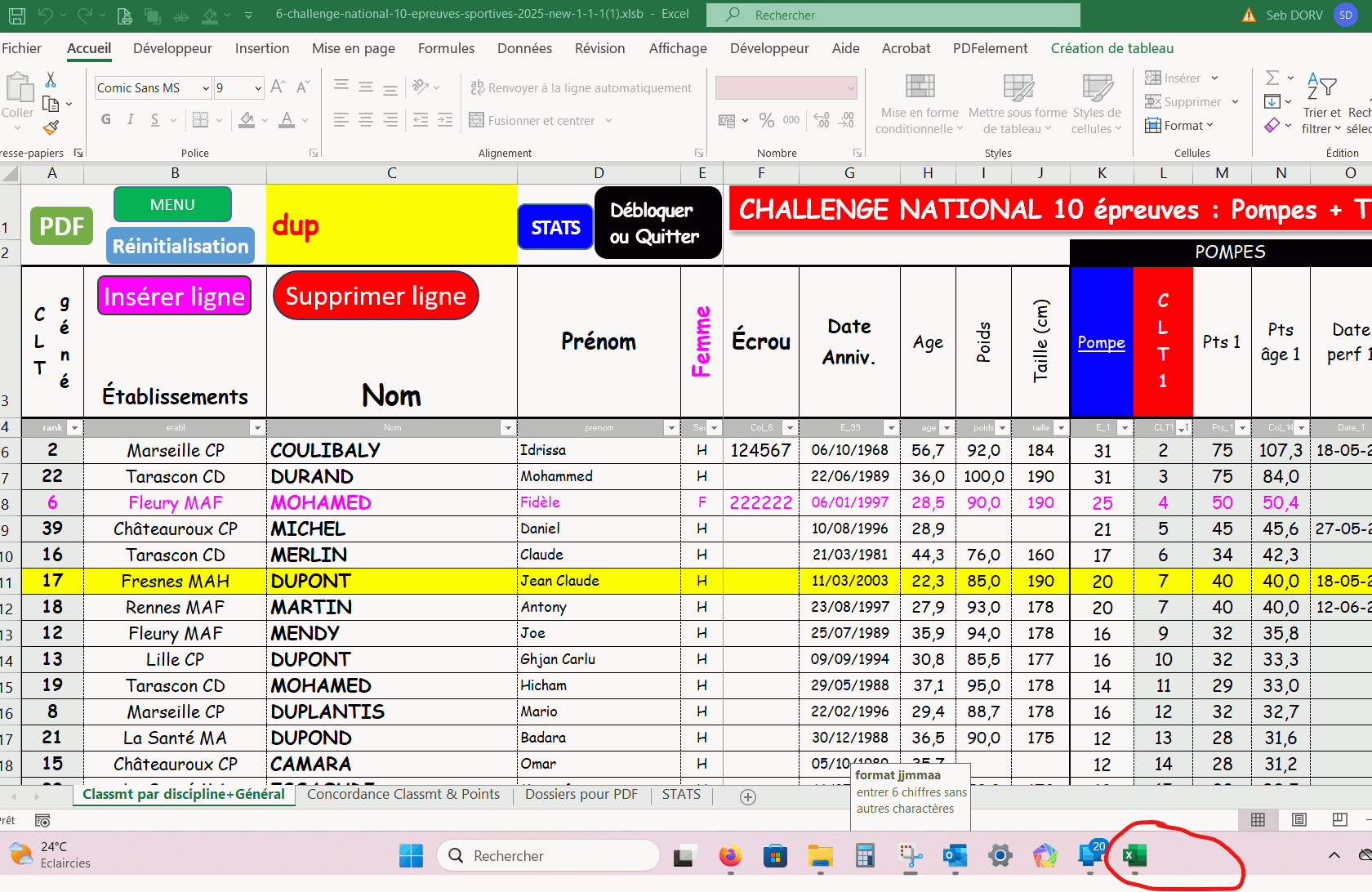Click the cut scissors icon
The image size is (1372, 892).
(51, 80)
